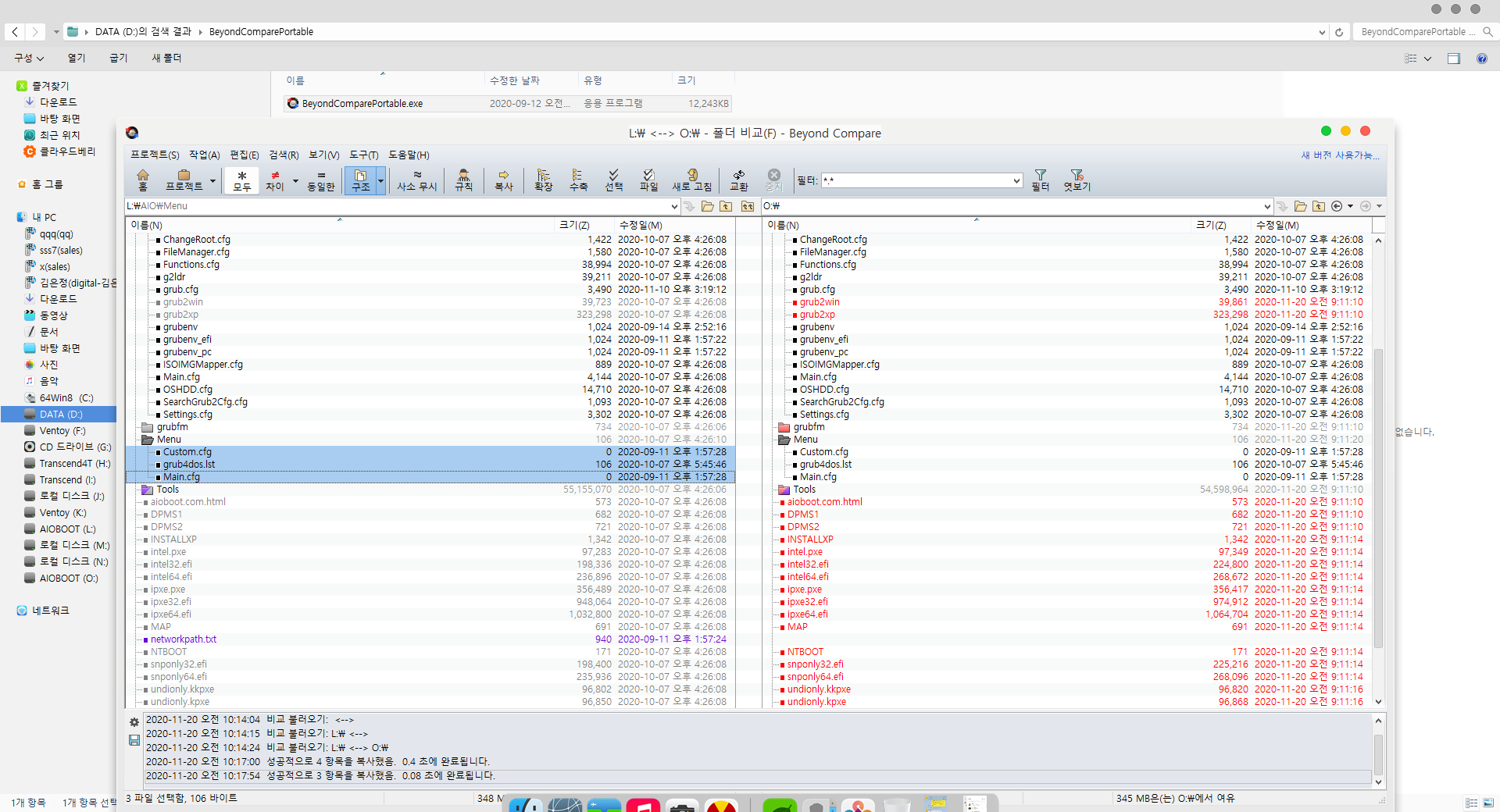Collapse all folders with 수축

click(x=578, y=180)
